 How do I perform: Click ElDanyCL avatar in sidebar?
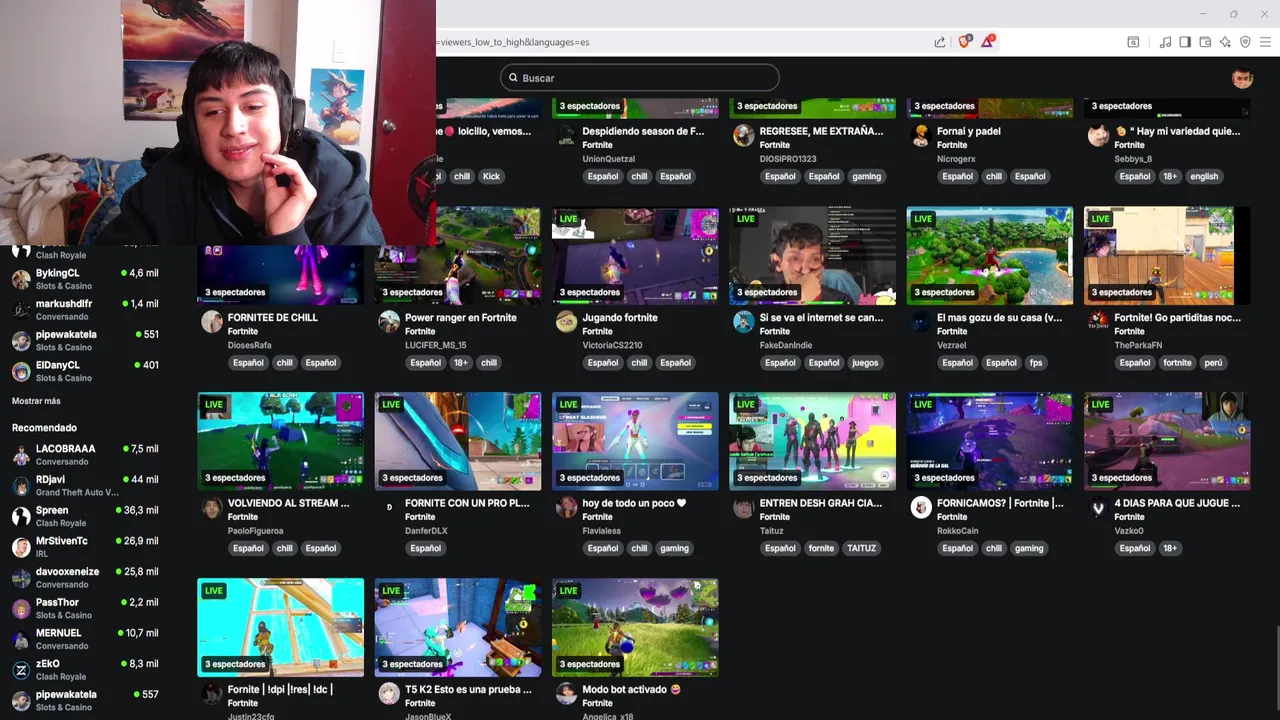21,371
